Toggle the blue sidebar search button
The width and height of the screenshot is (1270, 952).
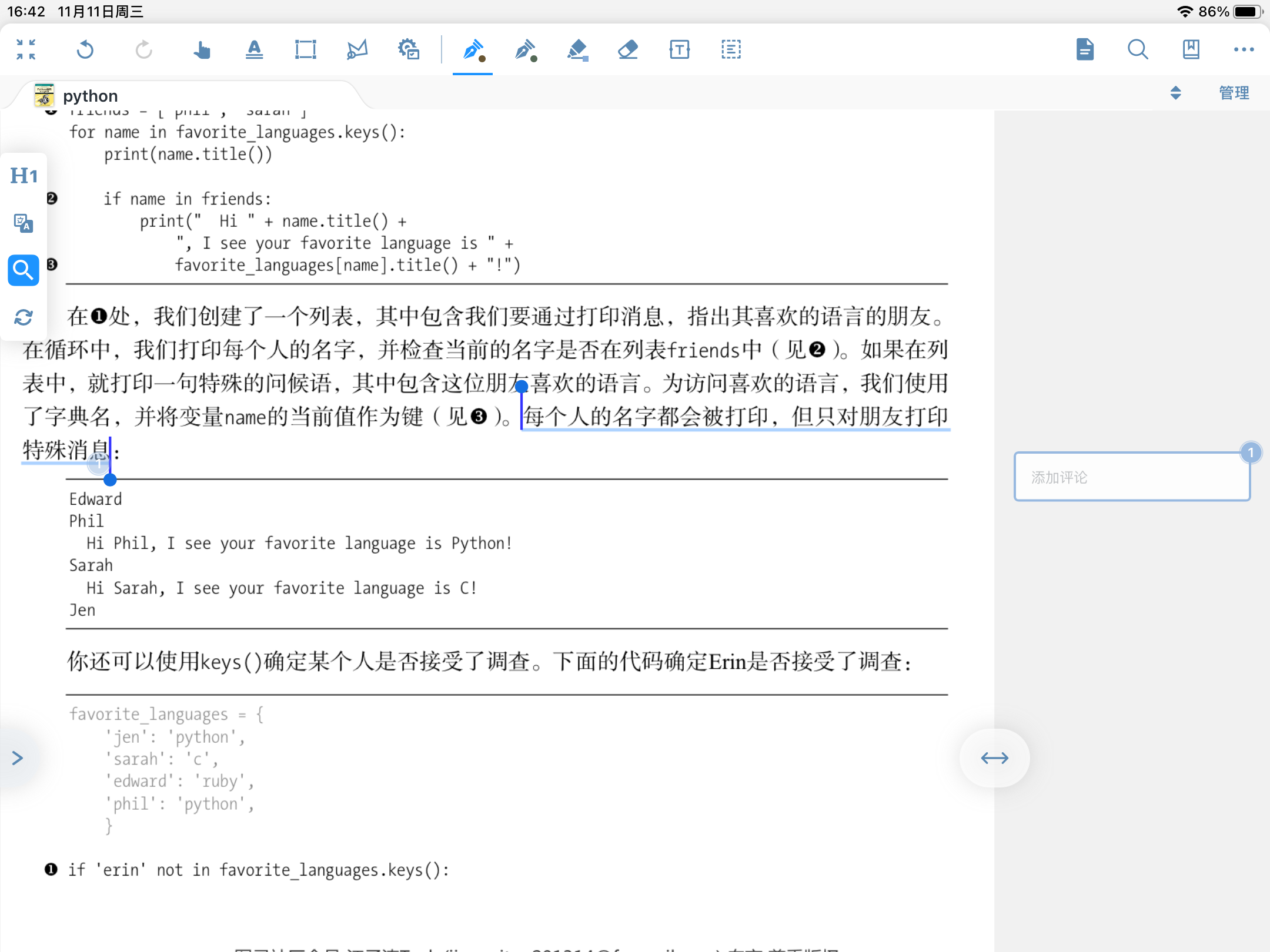[24, 270]
